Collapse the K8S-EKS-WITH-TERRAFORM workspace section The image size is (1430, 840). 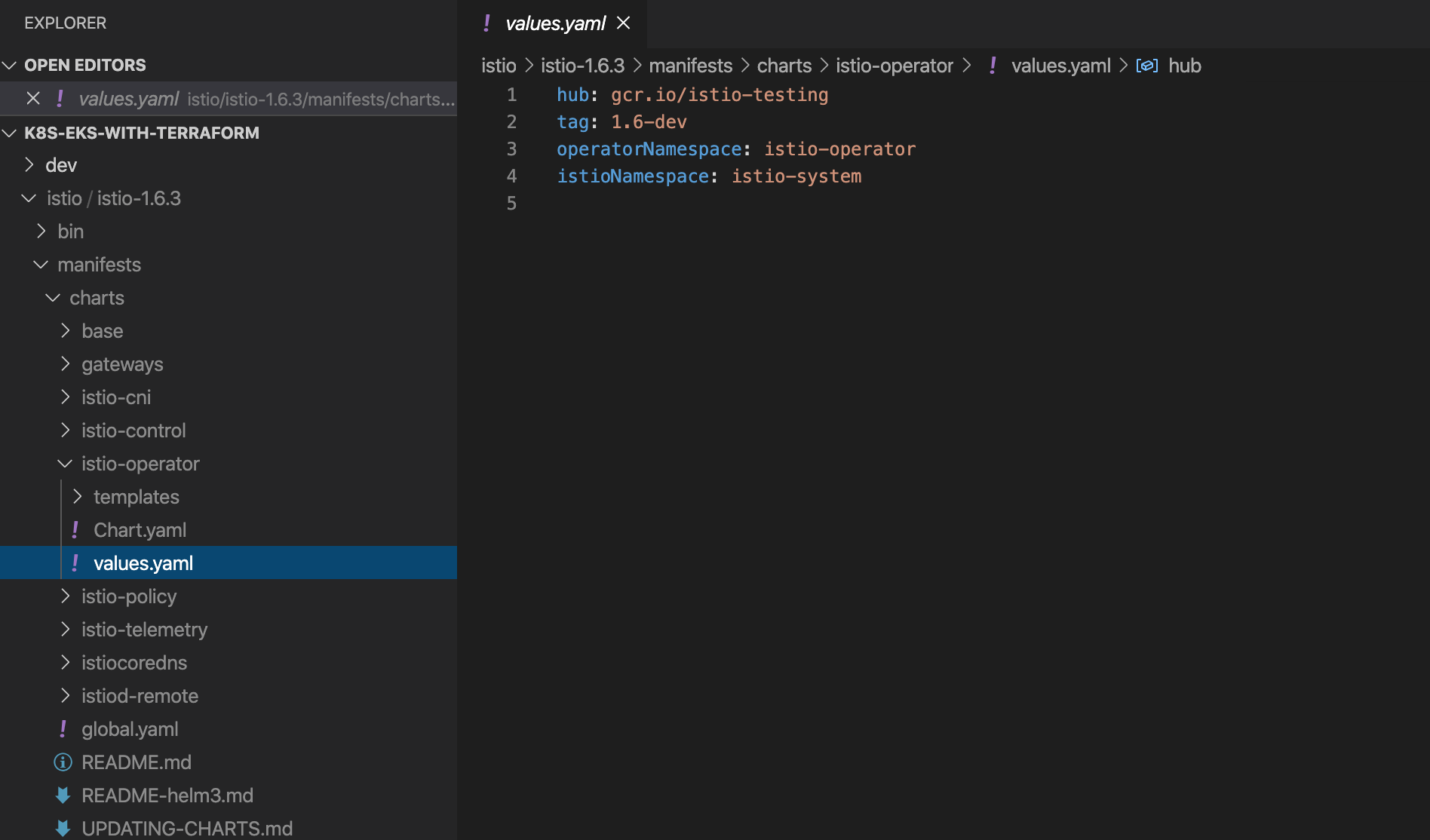click(11, 133)
